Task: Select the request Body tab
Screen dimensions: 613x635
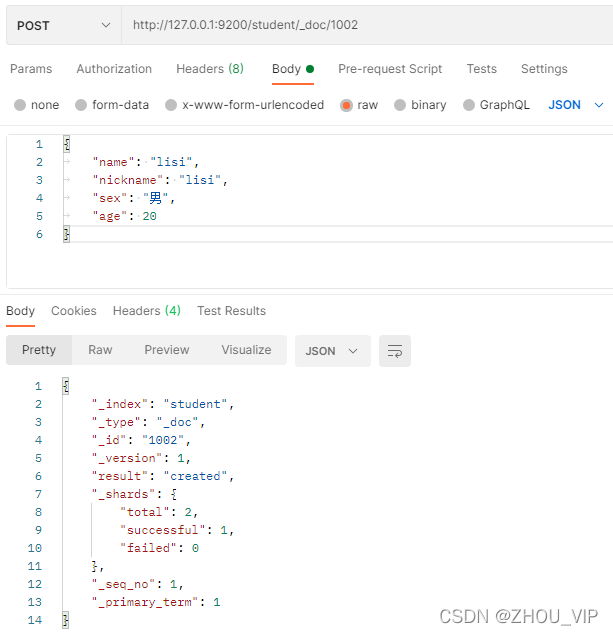Action: click(x=293, y=69)
